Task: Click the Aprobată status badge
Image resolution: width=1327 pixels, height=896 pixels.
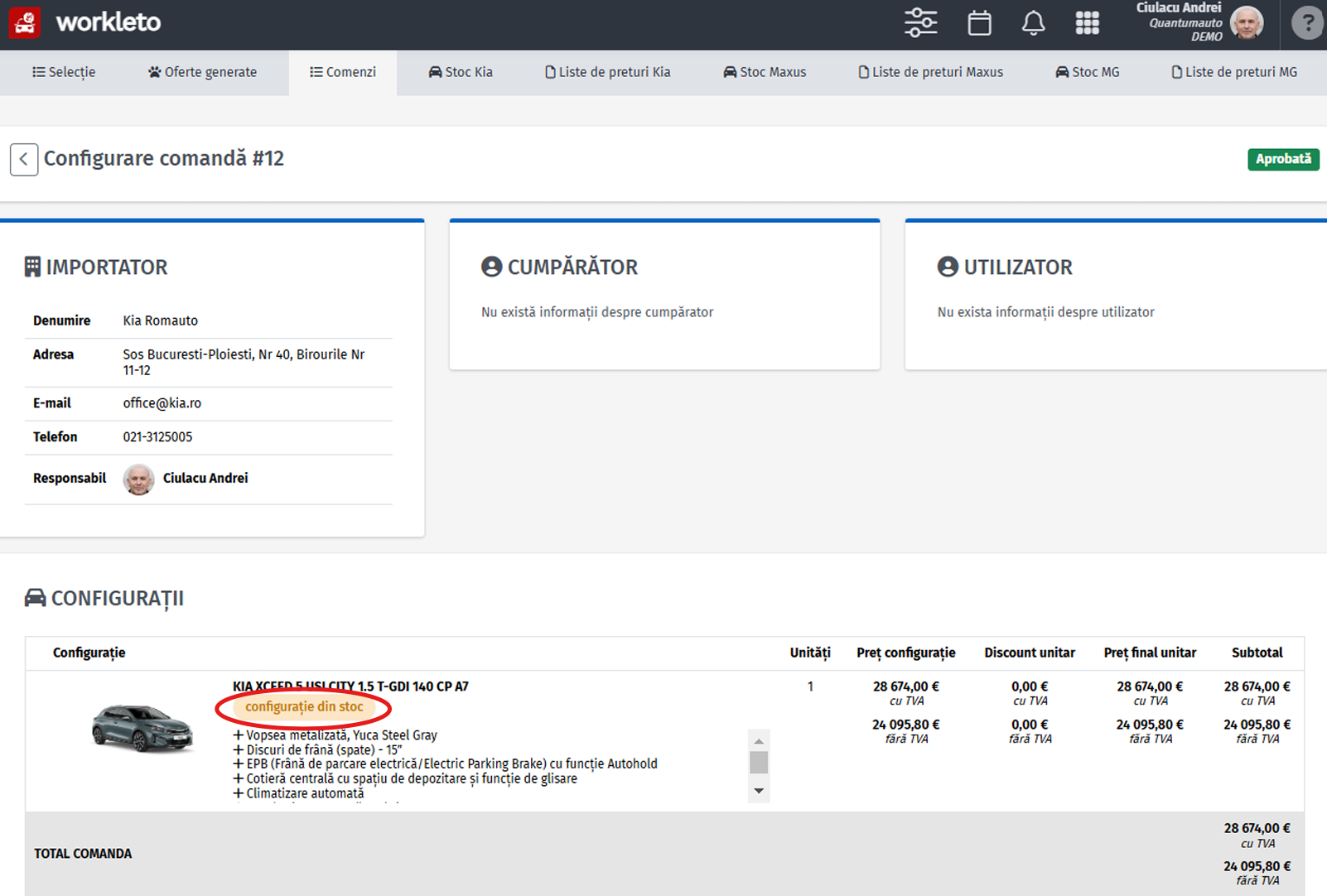Action: pos(1283,159)
